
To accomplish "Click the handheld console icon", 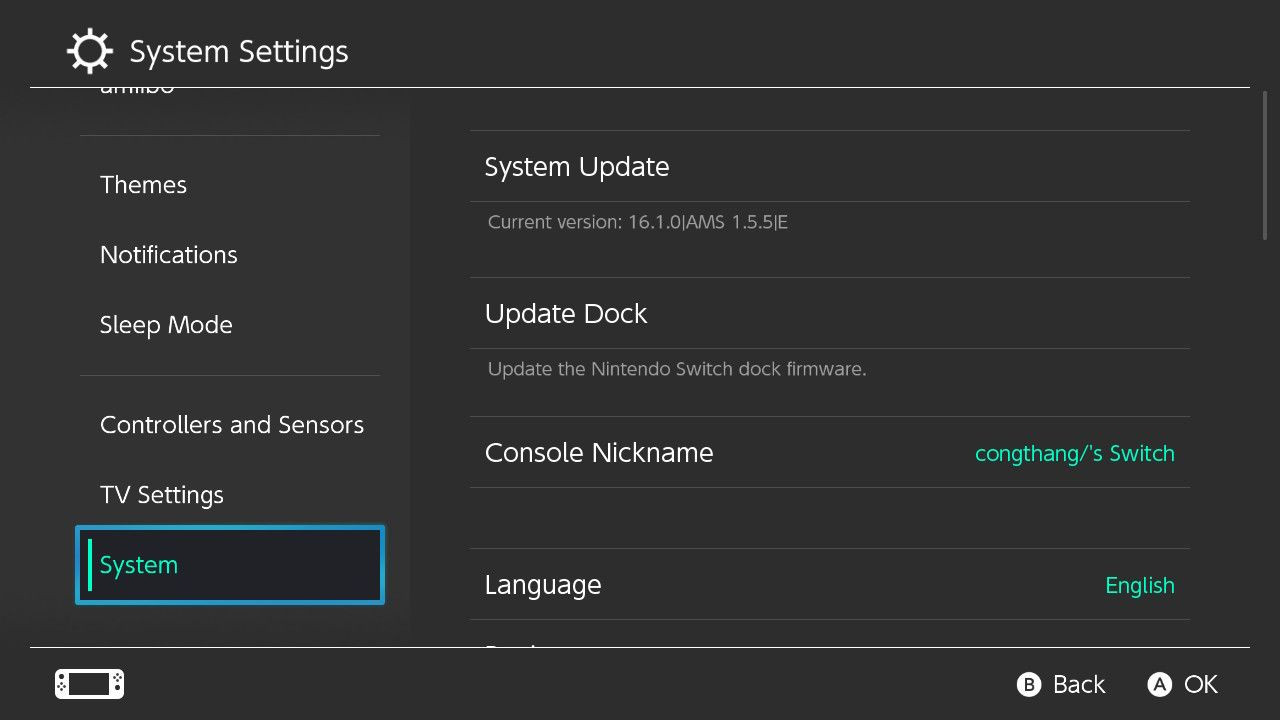I will tap(89, 684).
